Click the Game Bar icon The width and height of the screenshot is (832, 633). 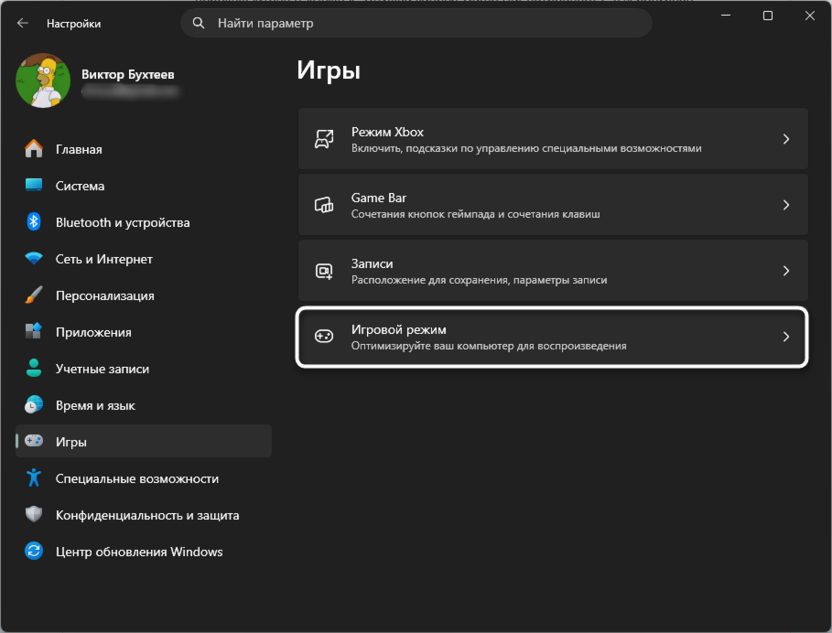click(x=324, y=205)
